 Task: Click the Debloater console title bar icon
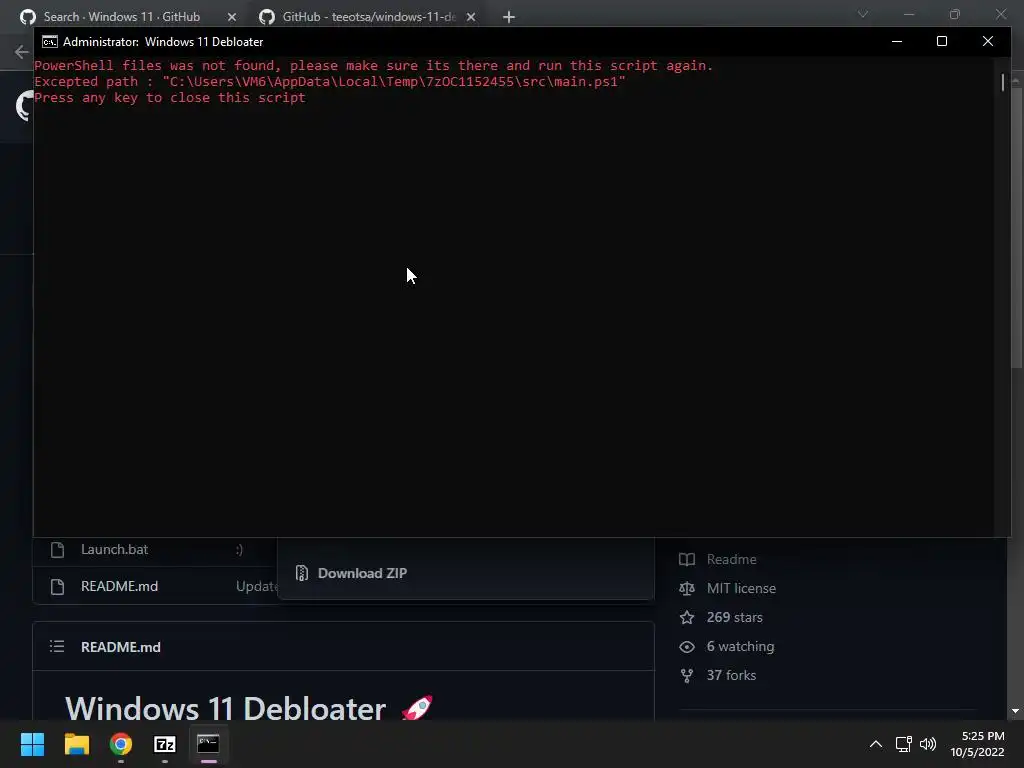50,42
